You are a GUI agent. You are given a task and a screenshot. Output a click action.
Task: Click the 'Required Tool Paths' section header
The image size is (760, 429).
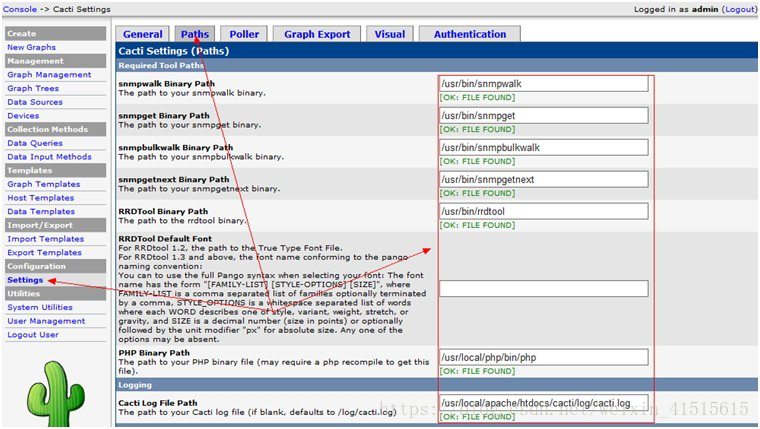tap(437, 65)
